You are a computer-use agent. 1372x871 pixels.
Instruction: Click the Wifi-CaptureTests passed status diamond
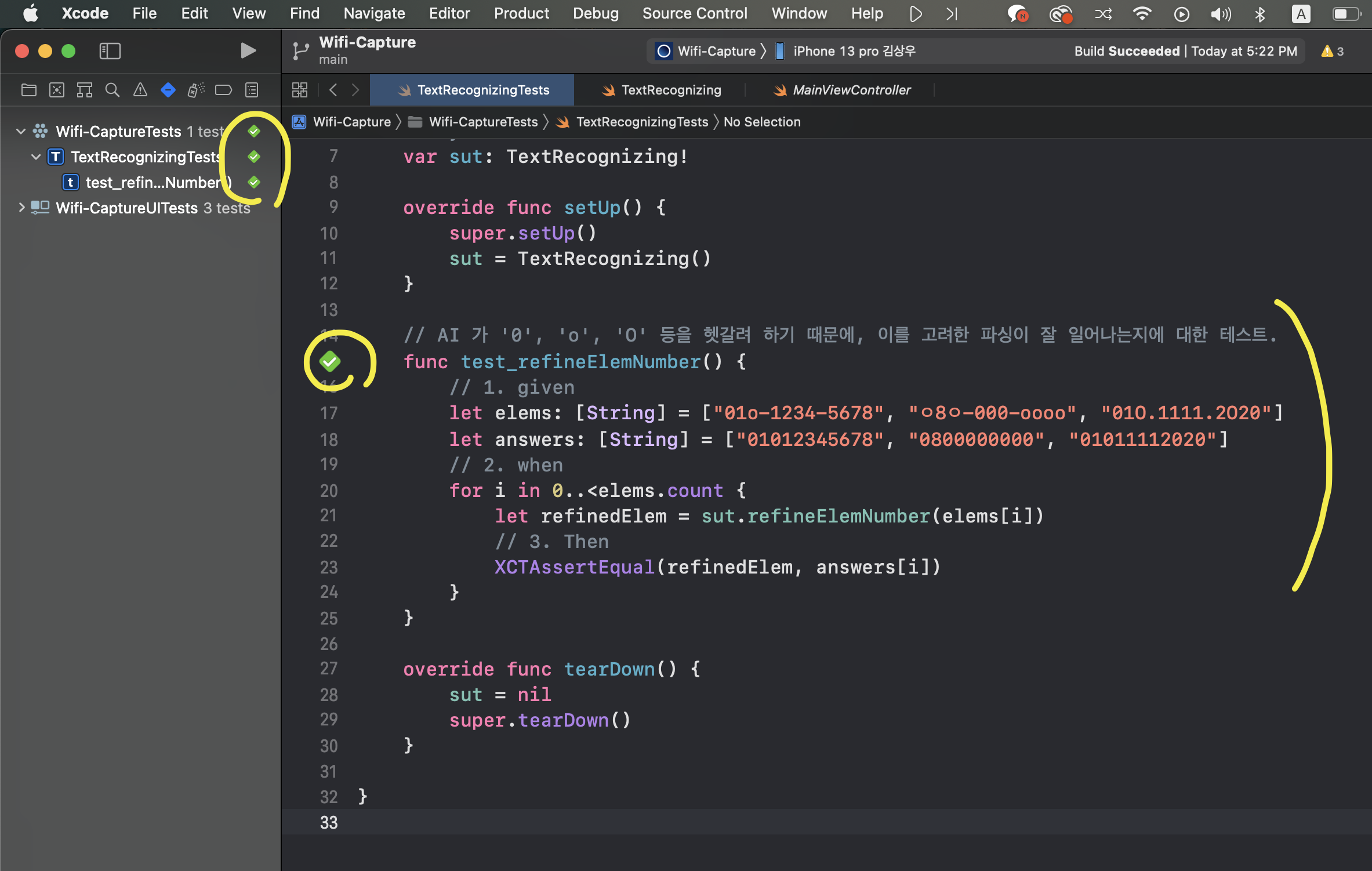(x=254, y=131)
